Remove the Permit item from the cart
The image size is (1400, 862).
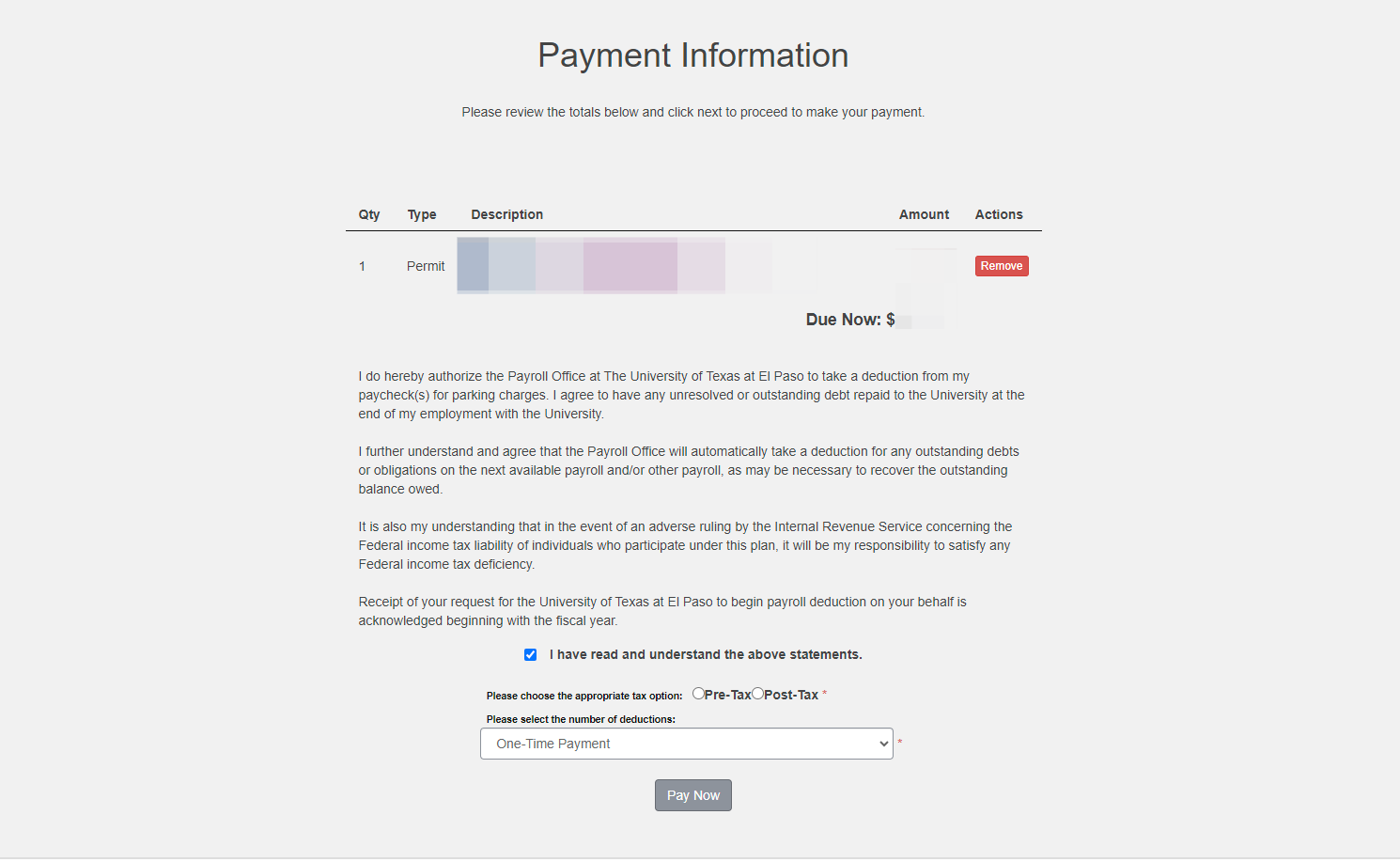[1002, 266]
